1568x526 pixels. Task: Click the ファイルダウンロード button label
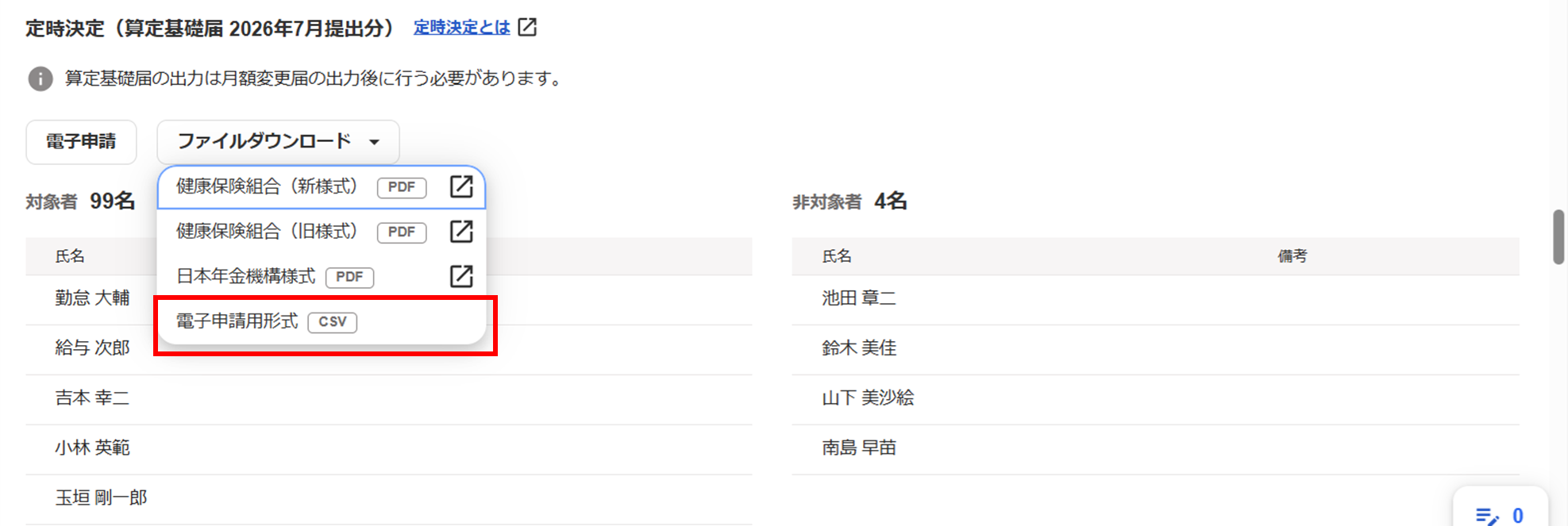[x=264, y=141]
